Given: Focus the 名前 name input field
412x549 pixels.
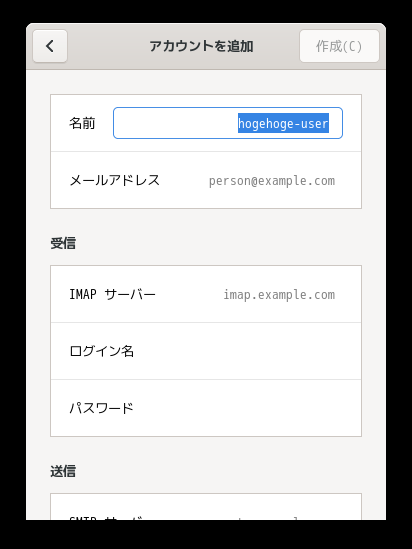Looking at the screenshot, I should (x=228, y=123).
